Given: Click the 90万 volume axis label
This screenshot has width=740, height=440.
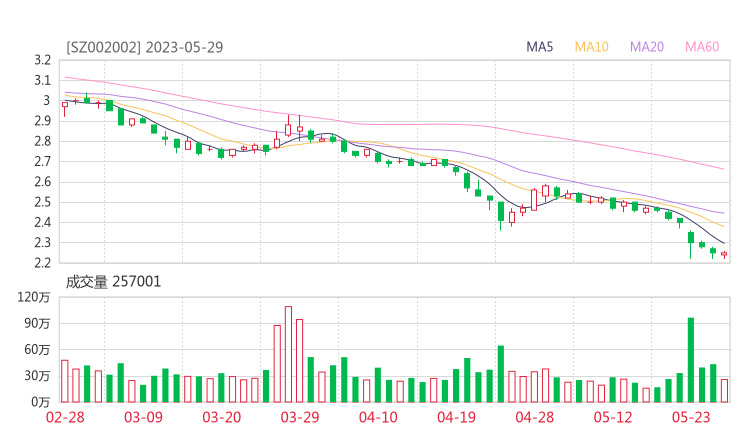Looking at the screenshot, I should pyautogui.click(x=37, y=323).
